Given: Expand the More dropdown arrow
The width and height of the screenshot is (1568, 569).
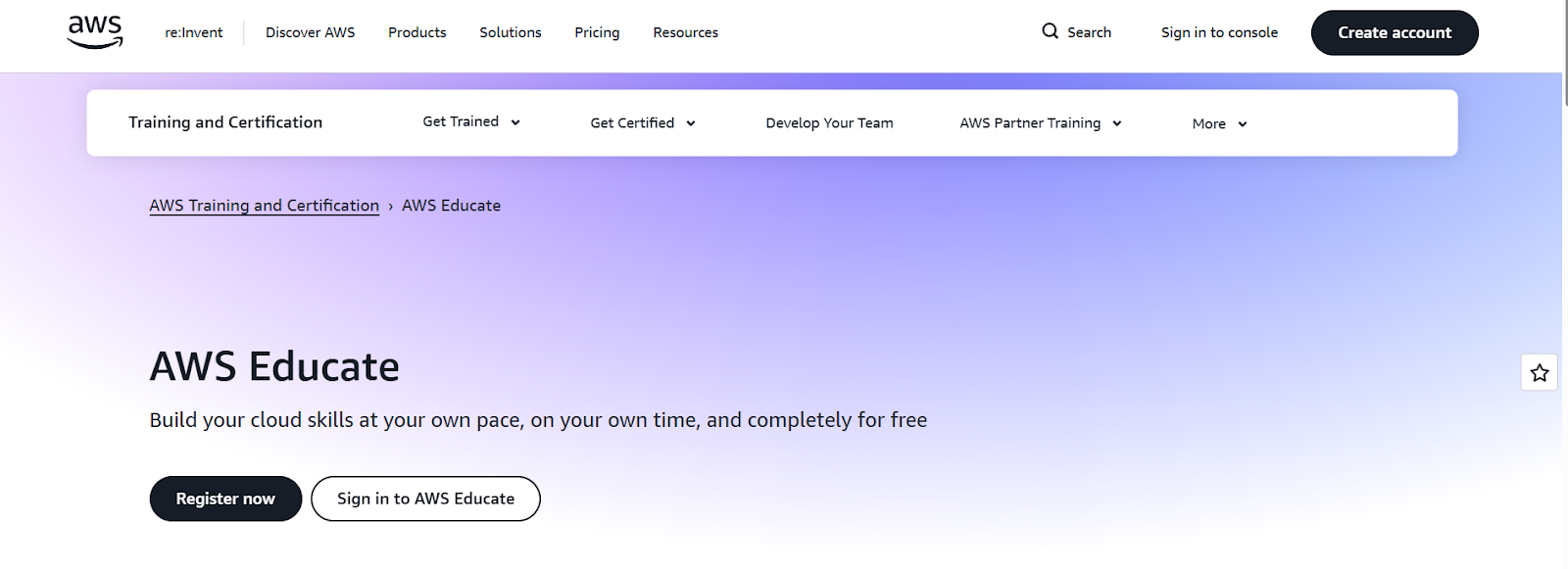Looking at the screenshot, I should (1243, 124).
